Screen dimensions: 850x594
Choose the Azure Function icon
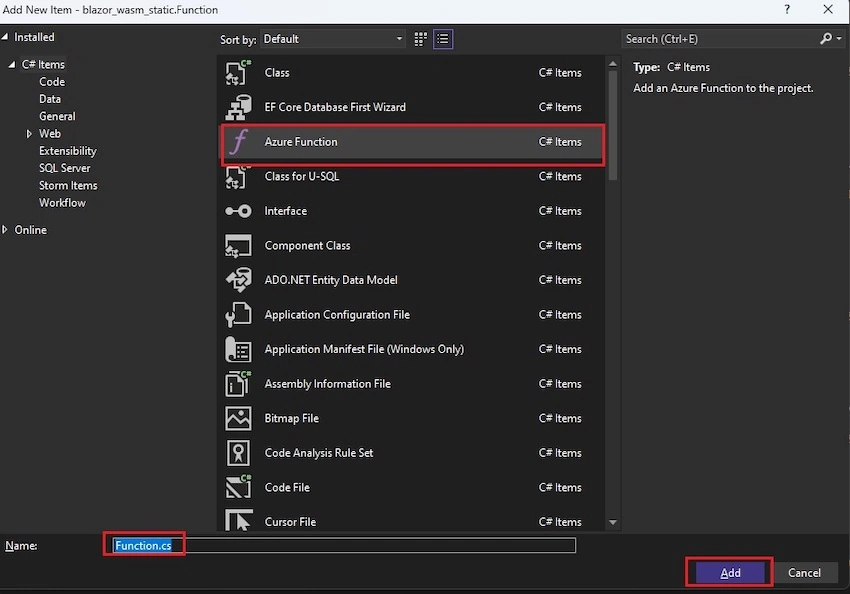[x=238, y=142]
